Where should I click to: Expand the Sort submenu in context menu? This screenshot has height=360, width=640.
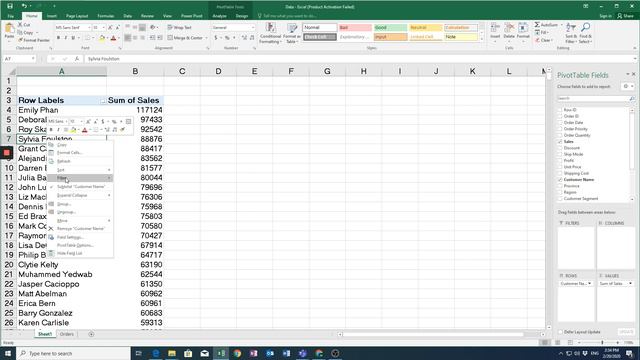80,170
